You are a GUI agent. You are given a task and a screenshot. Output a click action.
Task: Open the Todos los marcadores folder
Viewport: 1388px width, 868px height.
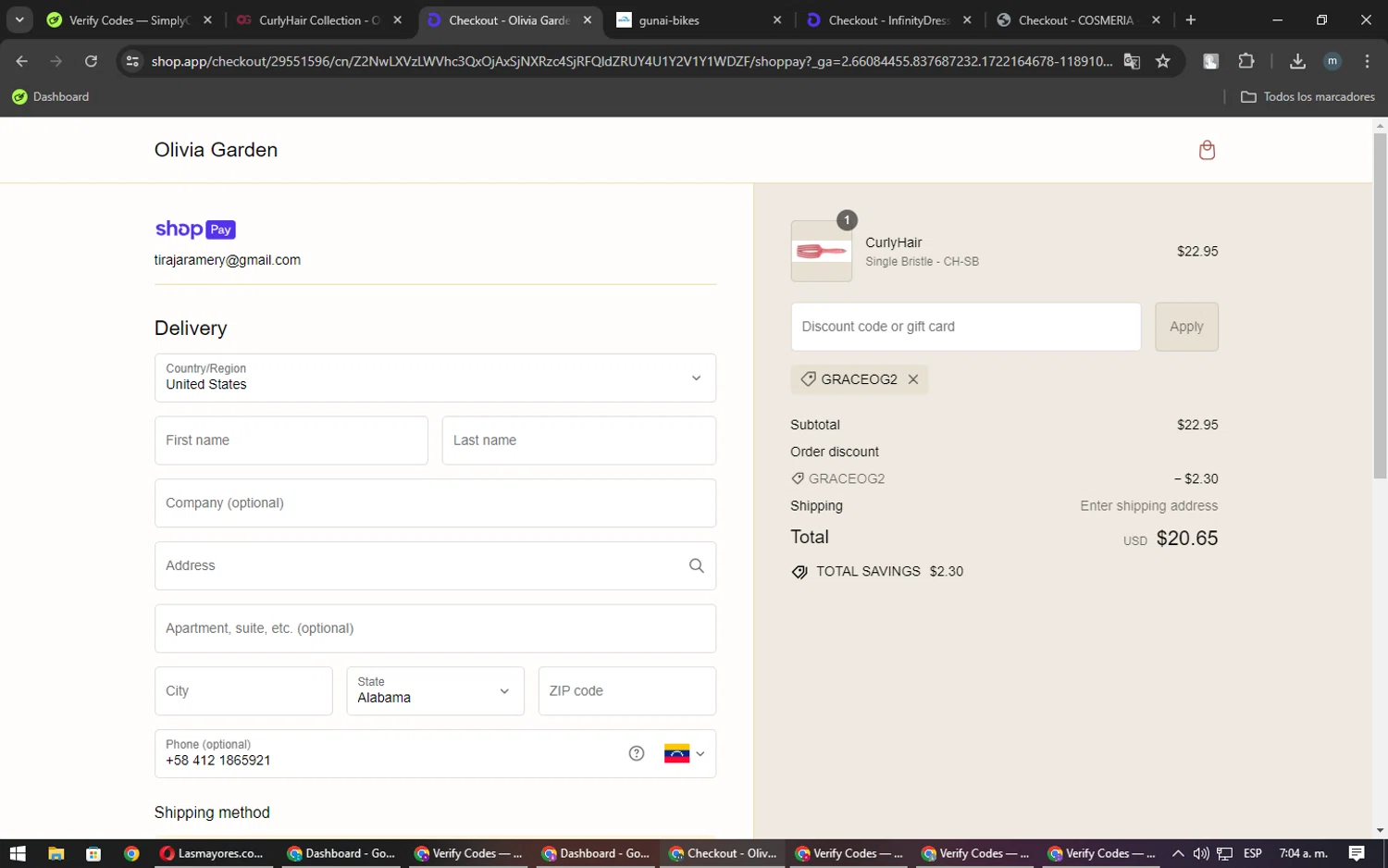point(1307,97)
